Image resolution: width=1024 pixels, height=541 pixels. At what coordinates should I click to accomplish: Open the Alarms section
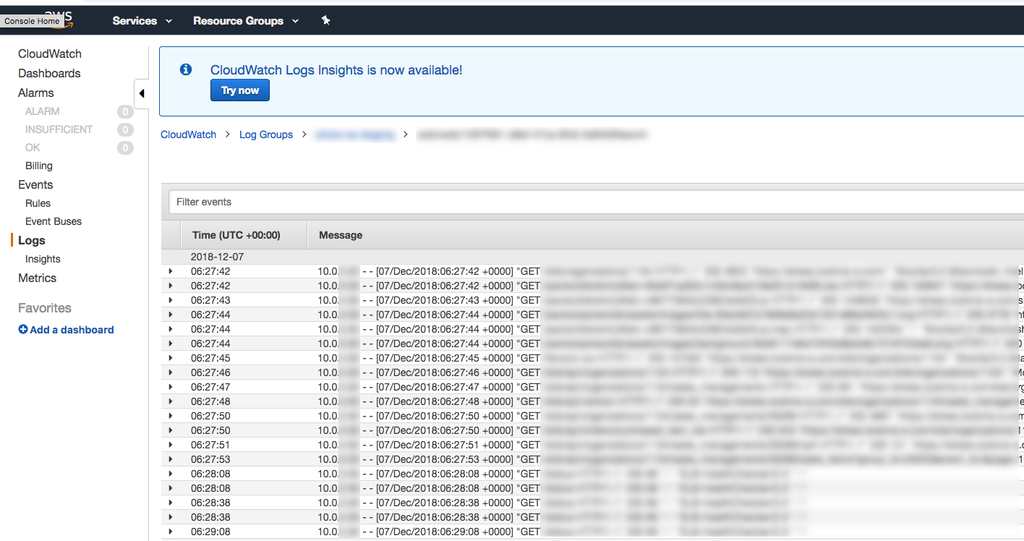(36, 93)
